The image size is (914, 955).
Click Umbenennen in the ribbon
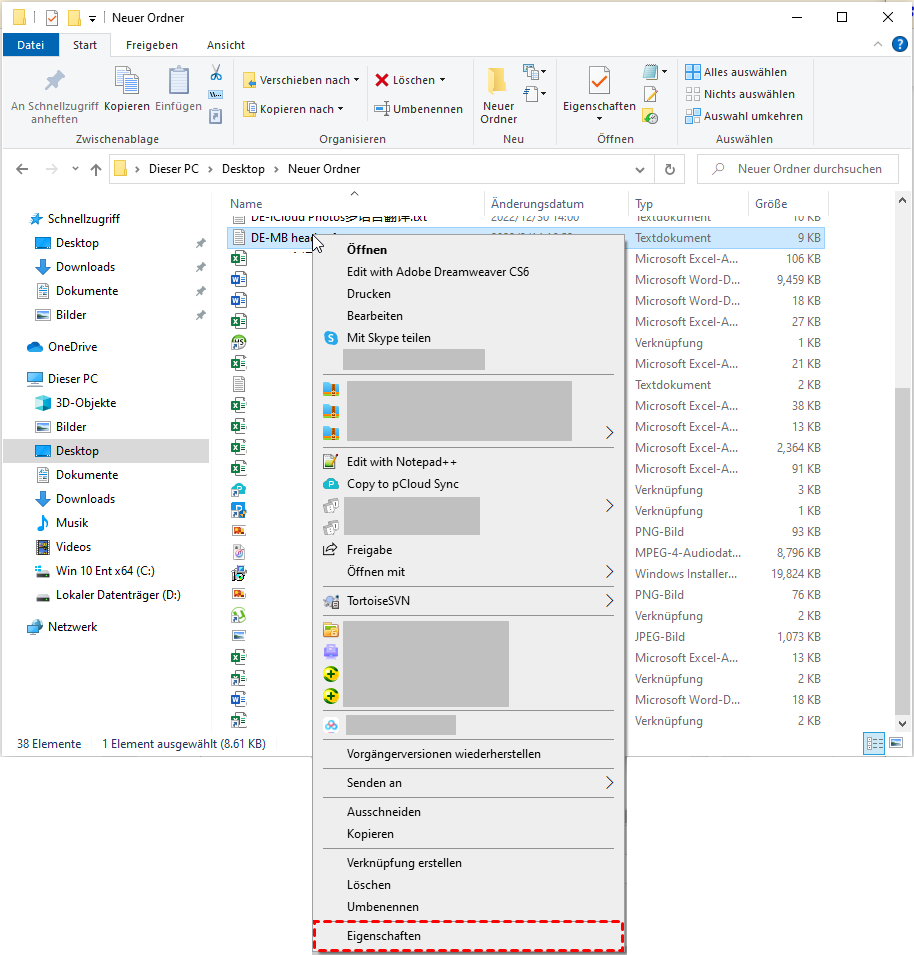[418, 108]
